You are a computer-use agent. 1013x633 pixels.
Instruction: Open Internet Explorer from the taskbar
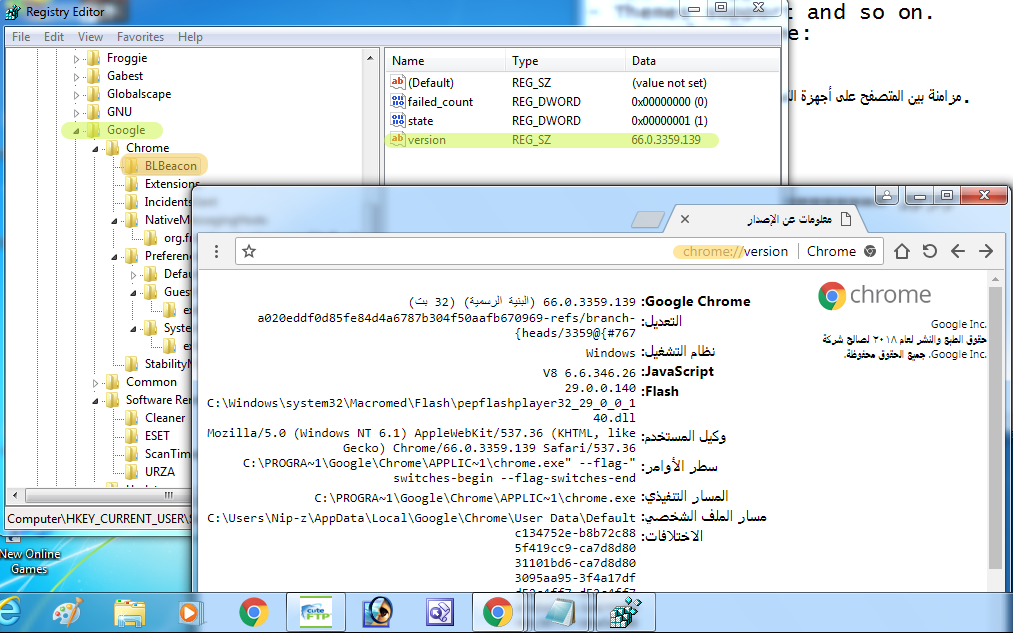click(10, 612)
